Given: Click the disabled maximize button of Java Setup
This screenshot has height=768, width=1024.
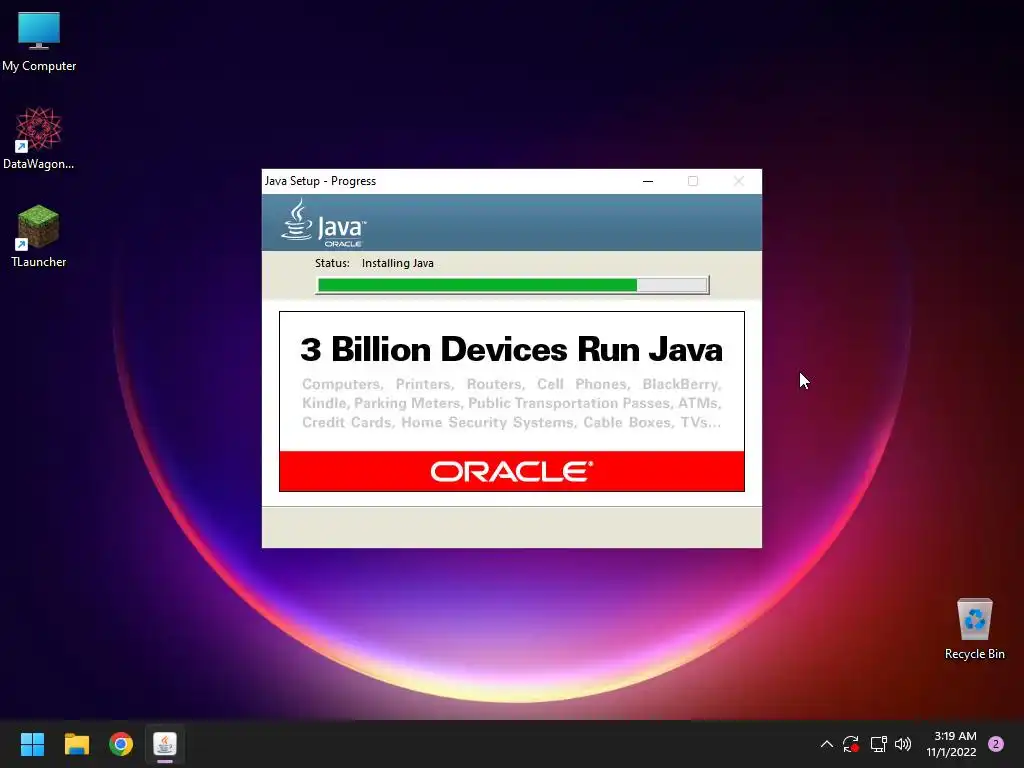Looking at the screenshot, I should coord(693,181).
